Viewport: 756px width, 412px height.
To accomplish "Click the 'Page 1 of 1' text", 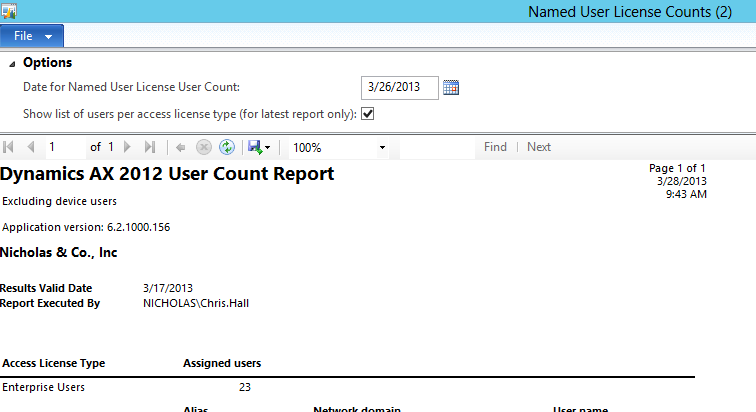I will coord(677,168).
